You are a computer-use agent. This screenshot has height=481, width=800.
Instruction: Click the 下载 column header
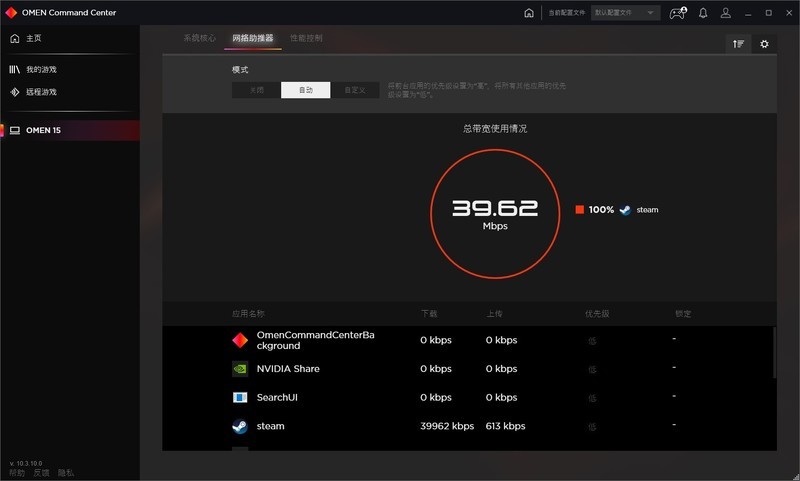pyautogui.click(x=429, y=313)
